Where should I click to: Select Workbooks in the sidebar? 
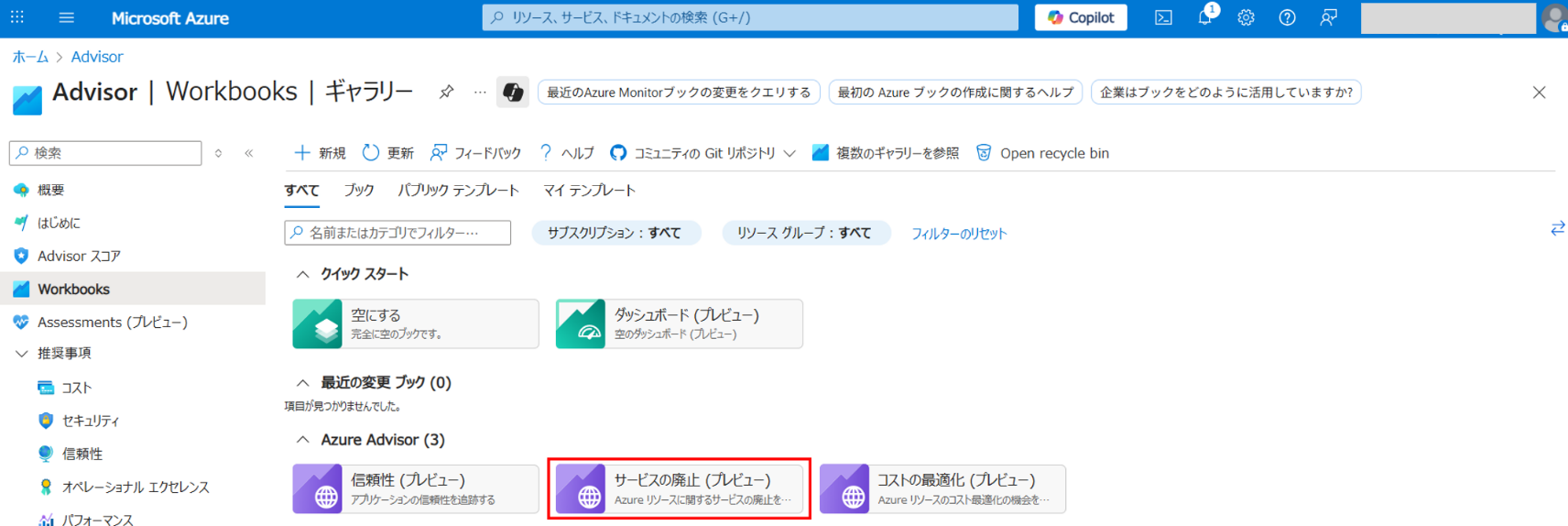[133, 289]
